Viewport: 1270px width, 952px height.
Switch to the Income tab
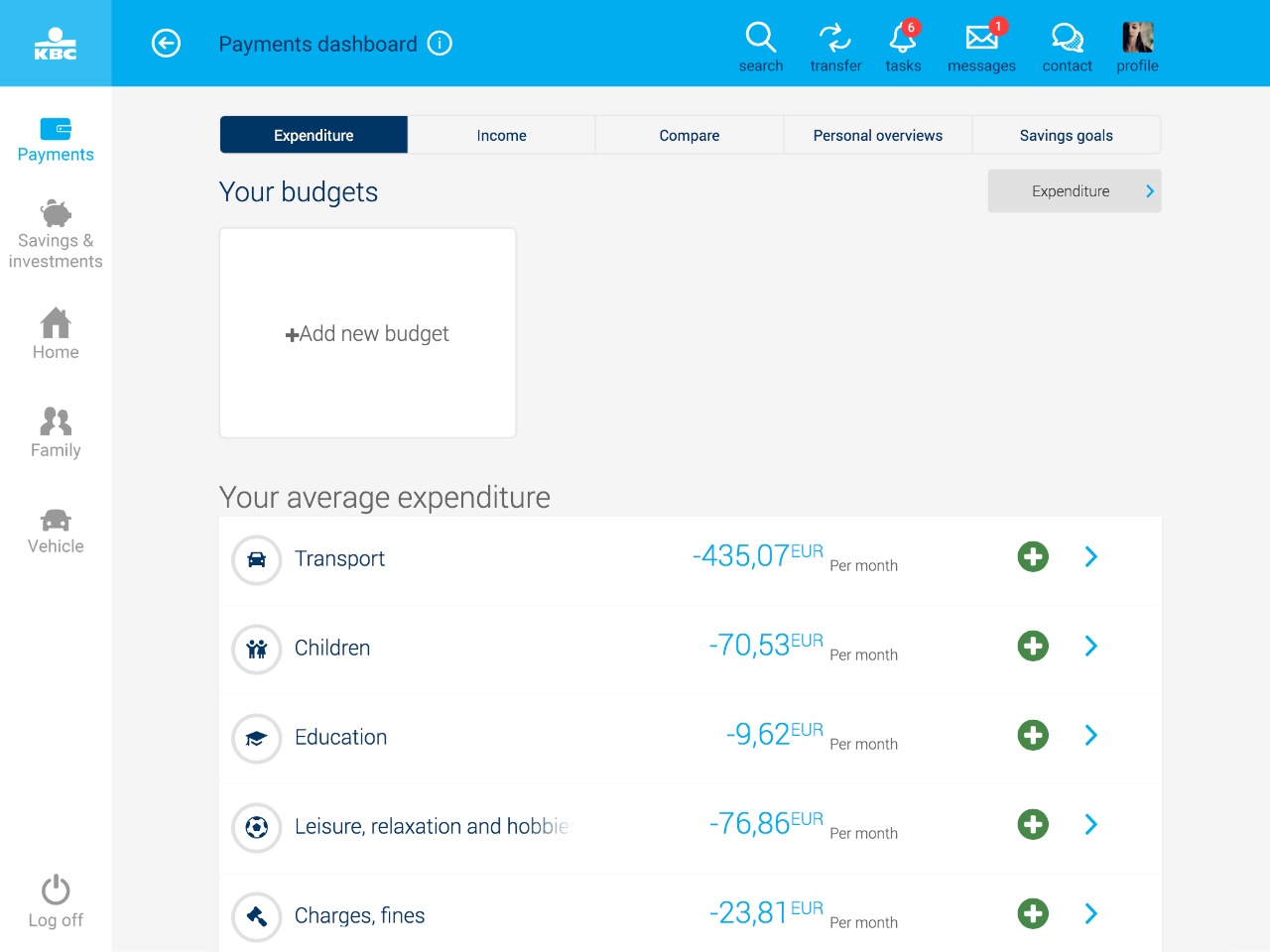pos(501,135)
